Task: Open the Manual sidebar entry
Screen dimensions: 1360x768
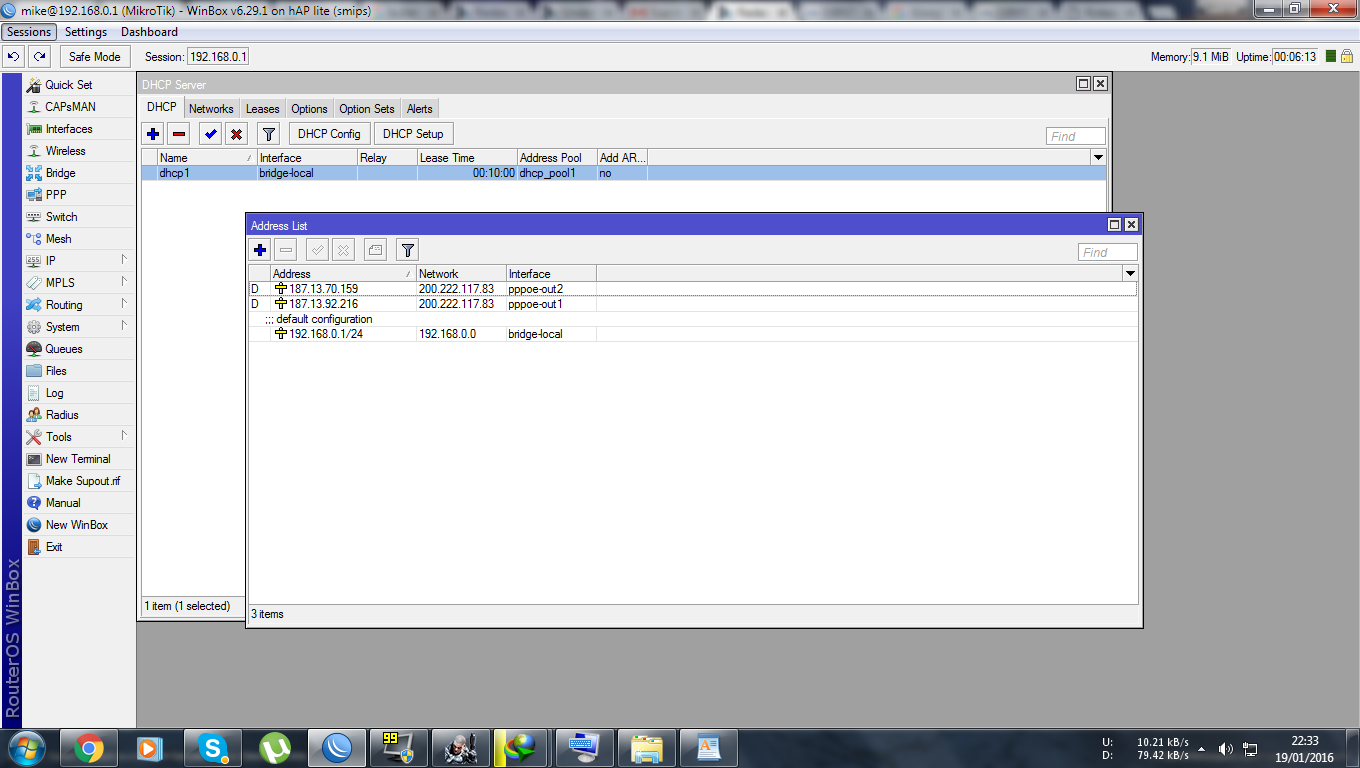Action: [x=63, y=503]
